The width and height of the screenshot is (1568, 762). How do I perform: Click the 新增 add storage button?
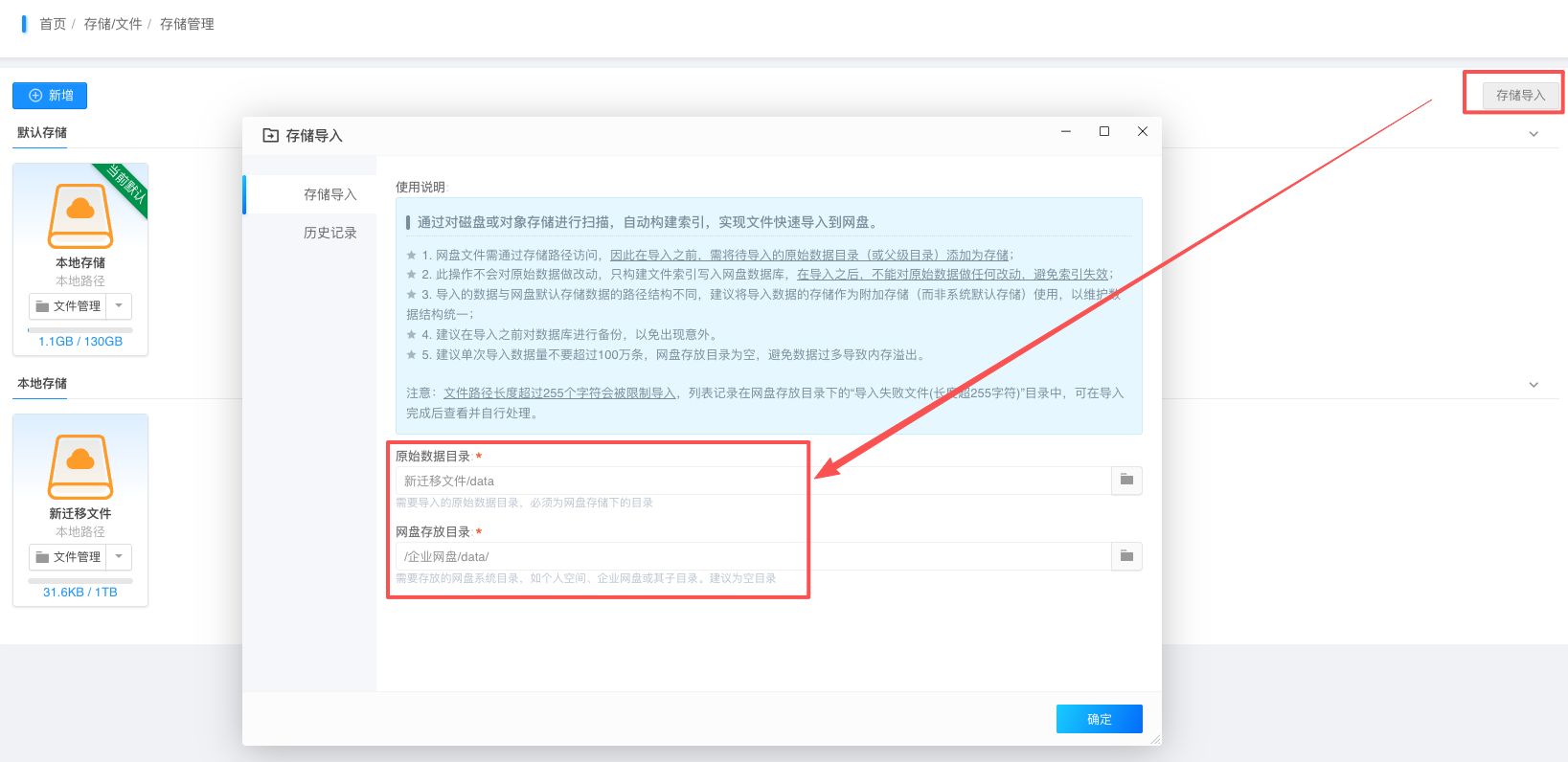tap(50, 96)
